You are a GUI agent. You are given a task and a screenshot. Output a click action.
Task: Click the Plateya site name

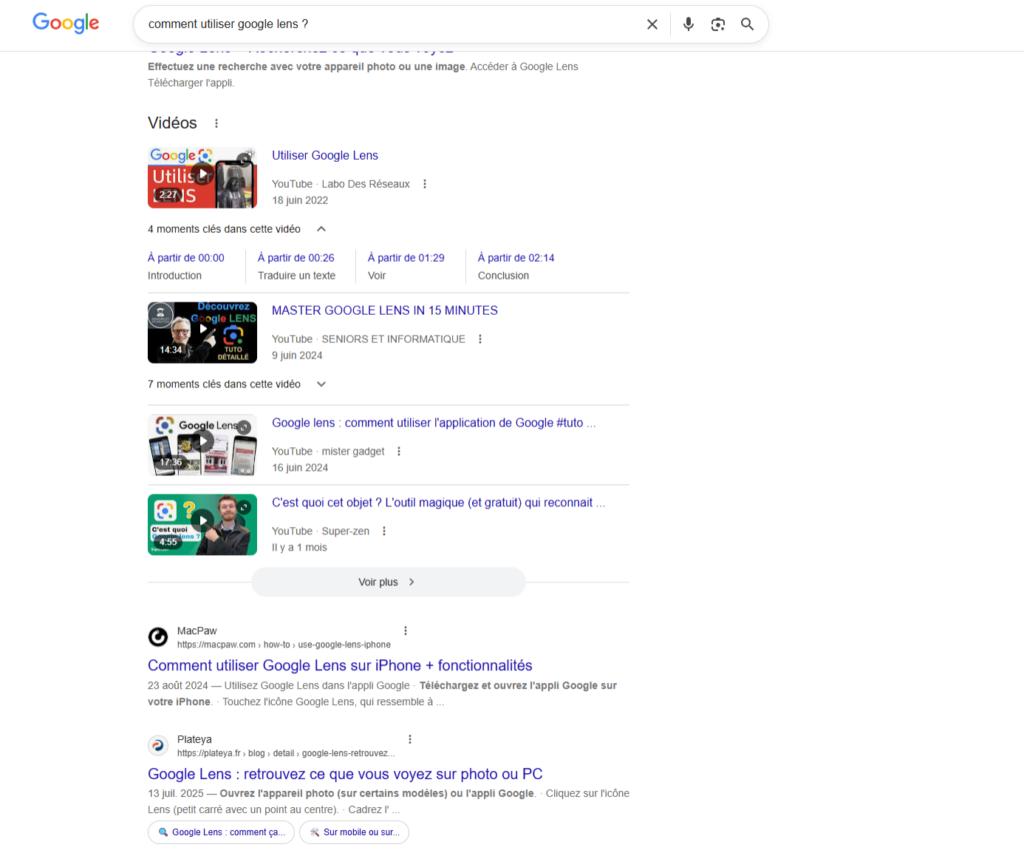click(x=195, y=739)
